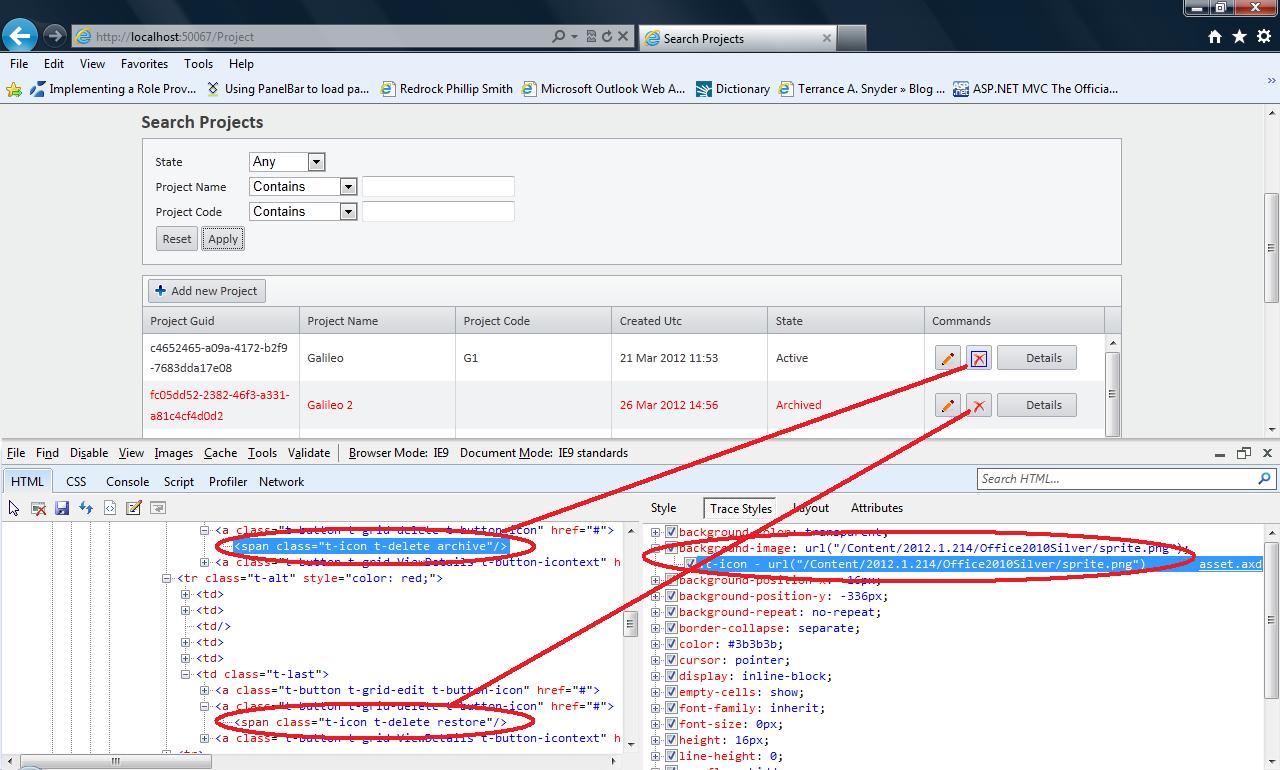
Task: Click the Edit pencil-and-note icon in dev toolbar
Action: [x=134, y=508]
